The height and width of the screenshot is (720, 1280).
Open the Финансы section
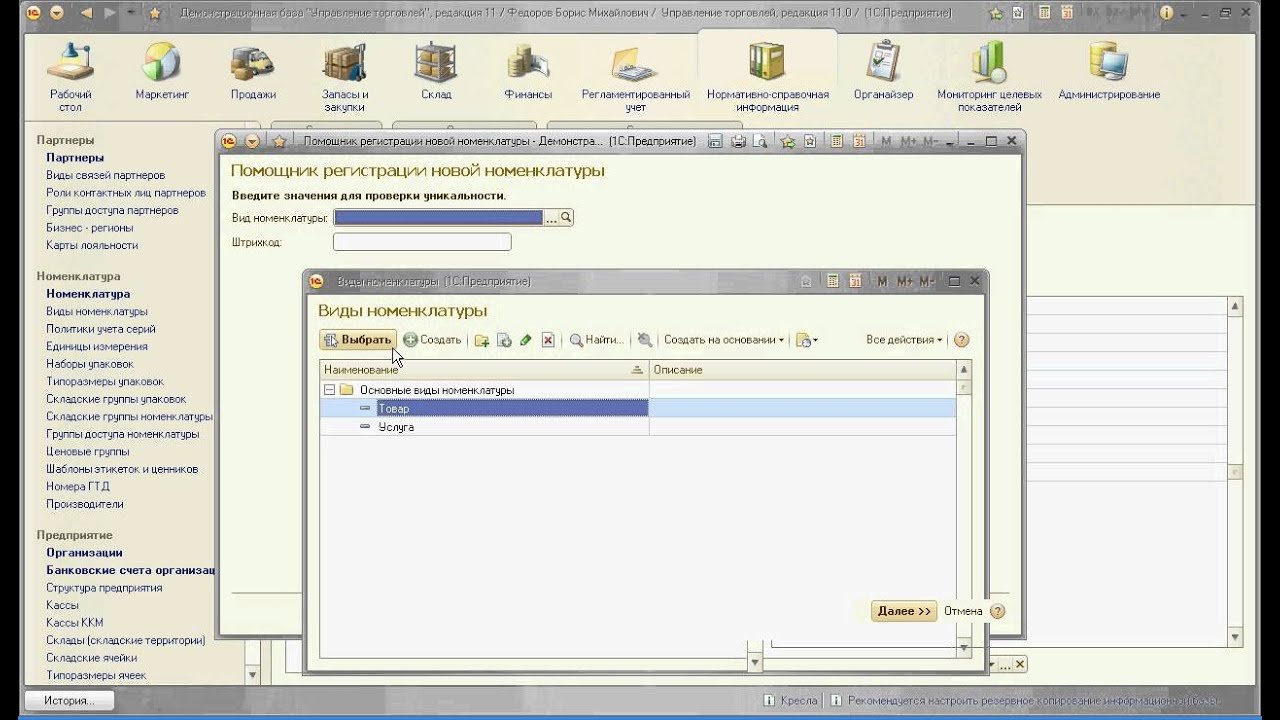[x=528, y=72]
